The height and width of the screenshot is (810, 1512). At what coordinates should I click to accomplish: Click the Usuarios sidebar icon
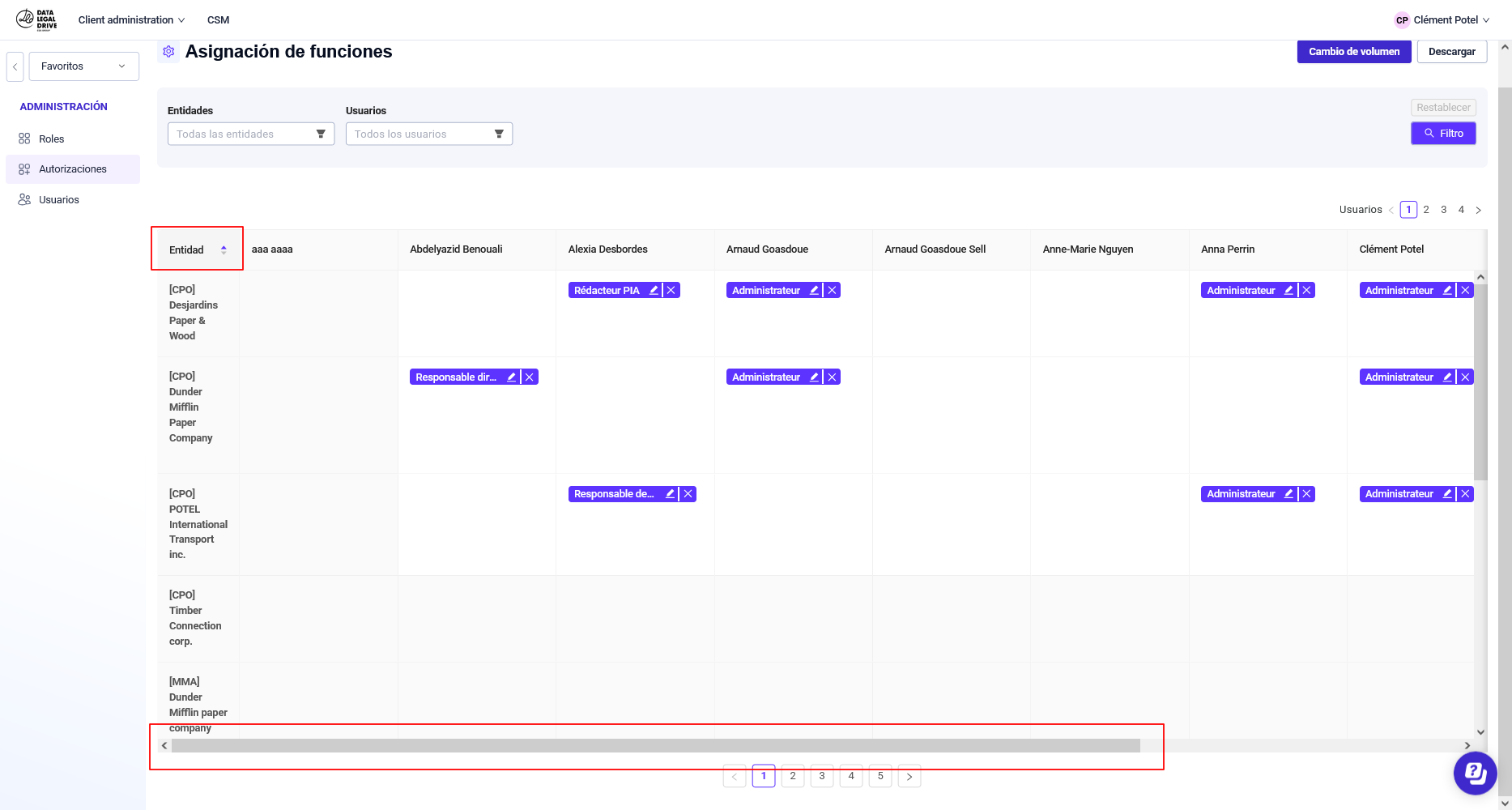pos(24,199)
